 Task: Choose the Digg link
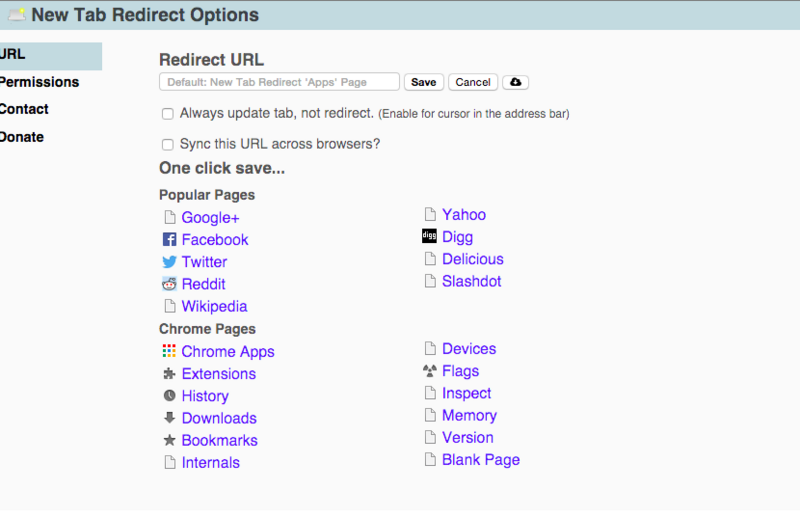pyautogui.click(x=457, y=237)
